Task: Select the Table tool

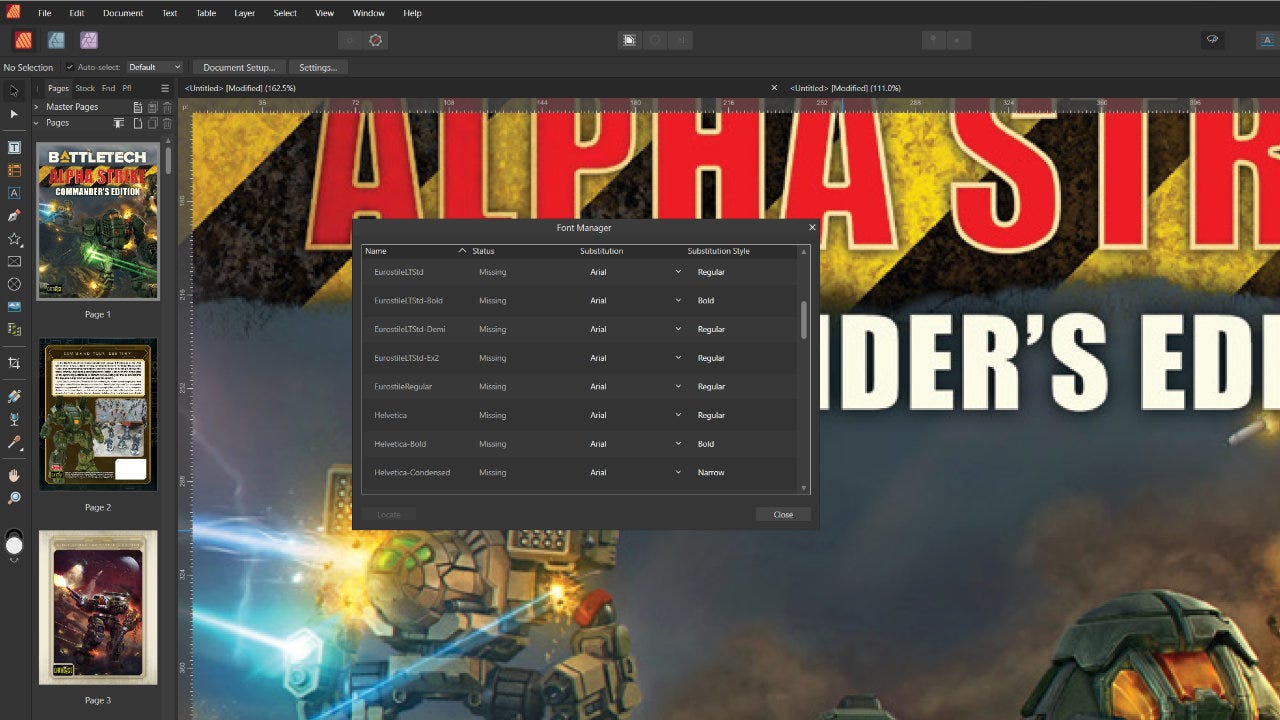Action: click(x=14, y=170)
